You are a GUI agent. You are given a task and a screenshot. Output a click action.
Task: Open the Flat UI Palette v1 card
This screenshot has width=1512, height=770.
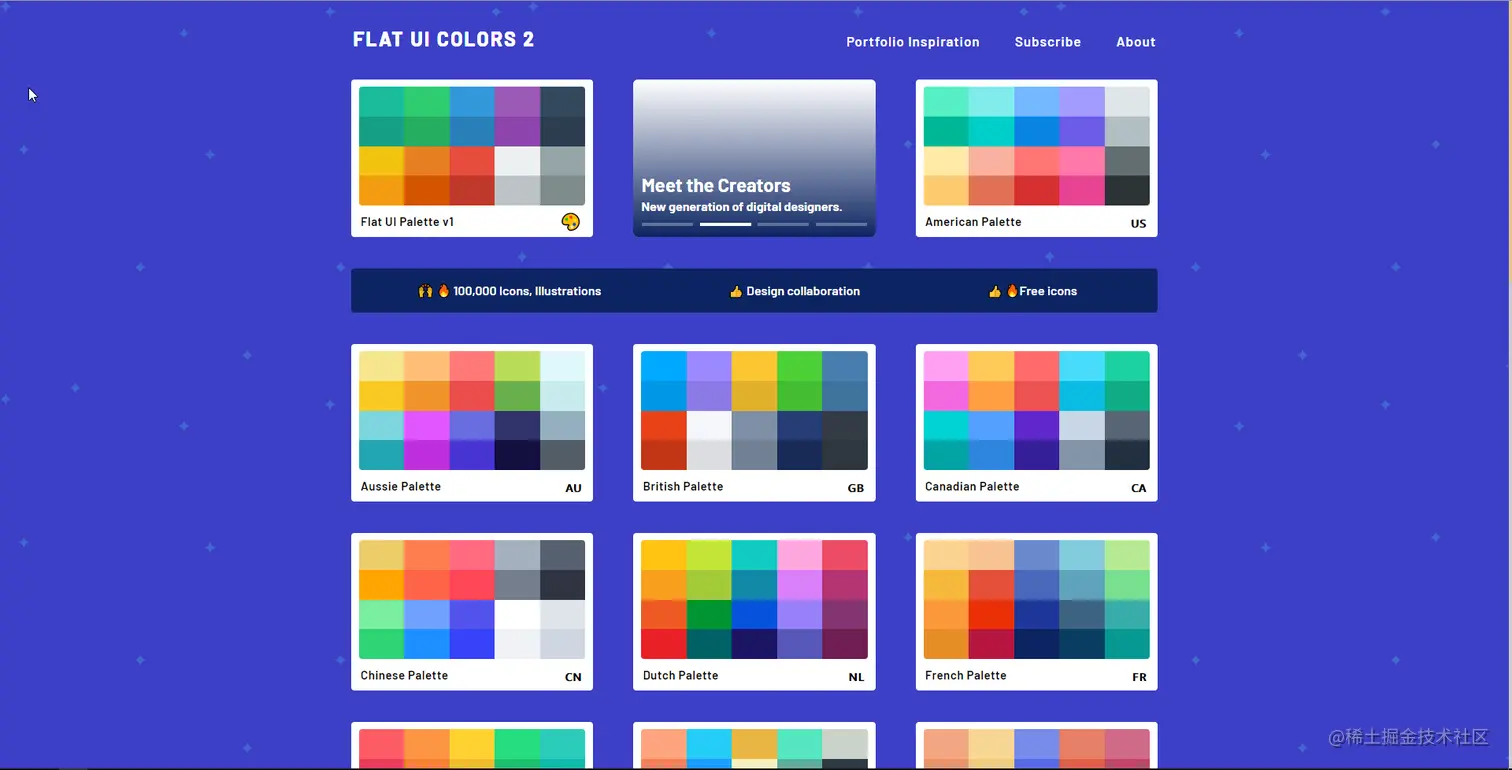472,158
